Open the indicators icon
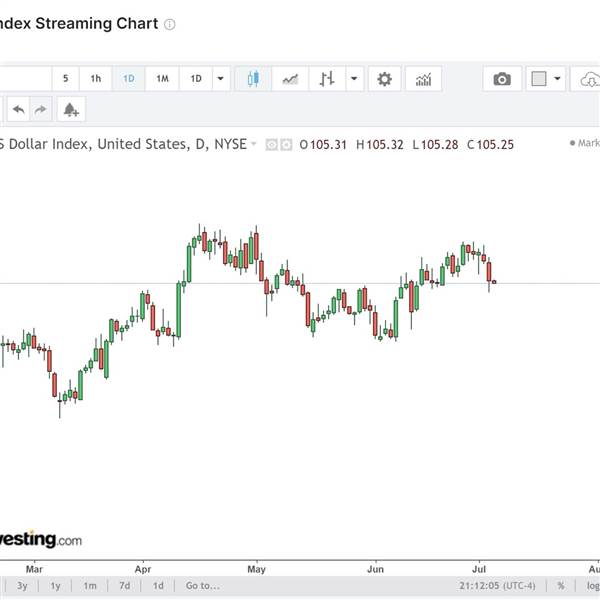 pyautogui.click(x=423, y=79)
